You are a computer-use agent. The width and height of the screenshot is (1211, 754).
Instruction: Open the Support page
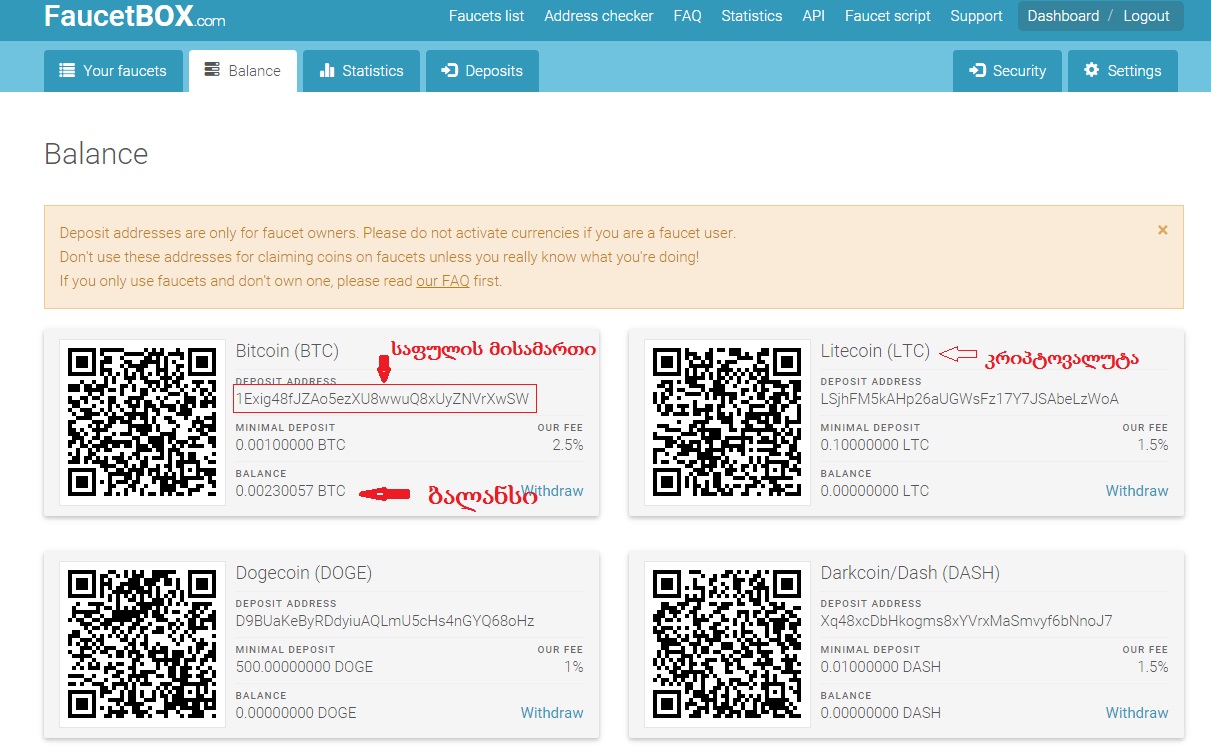coord(976,16)
